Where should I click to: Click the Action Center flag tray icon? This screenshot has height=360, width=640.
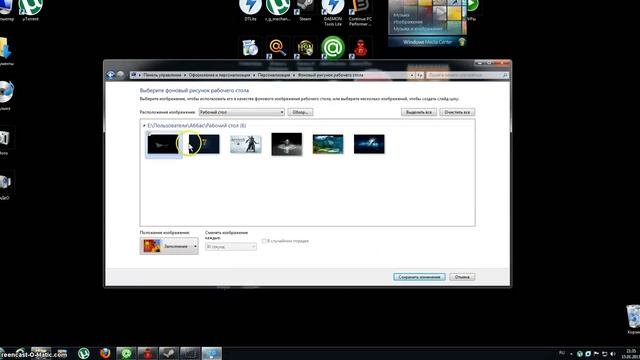(596, 353)
